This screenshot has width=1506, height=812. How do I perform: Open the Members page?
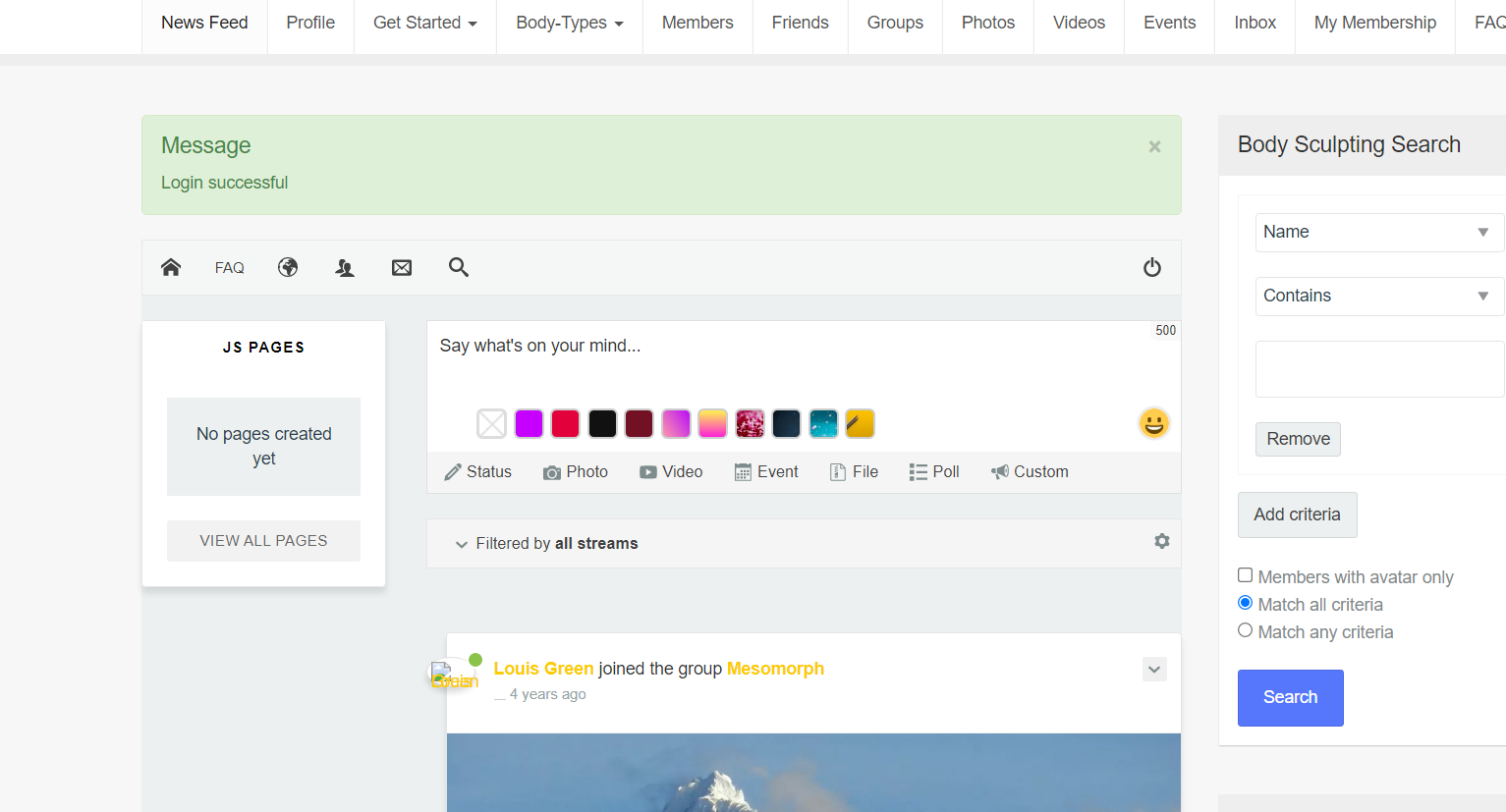coord(697,23)
